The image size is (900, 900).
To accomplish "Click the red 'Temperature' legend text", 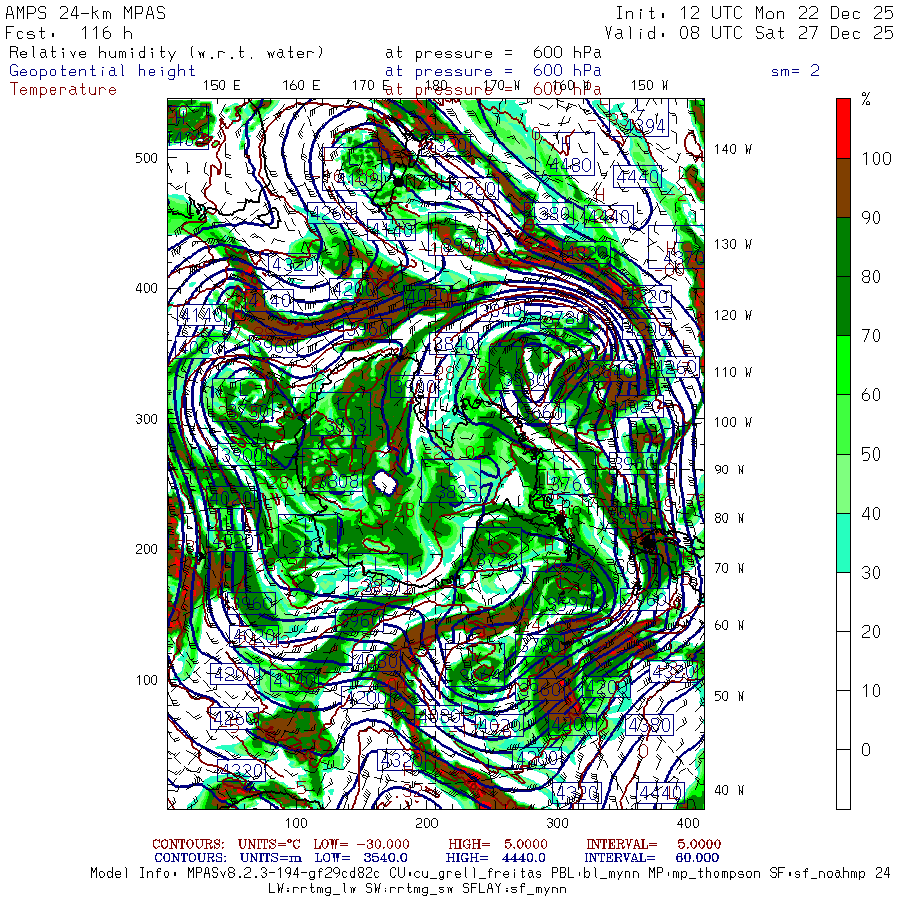I will point(63,89).
